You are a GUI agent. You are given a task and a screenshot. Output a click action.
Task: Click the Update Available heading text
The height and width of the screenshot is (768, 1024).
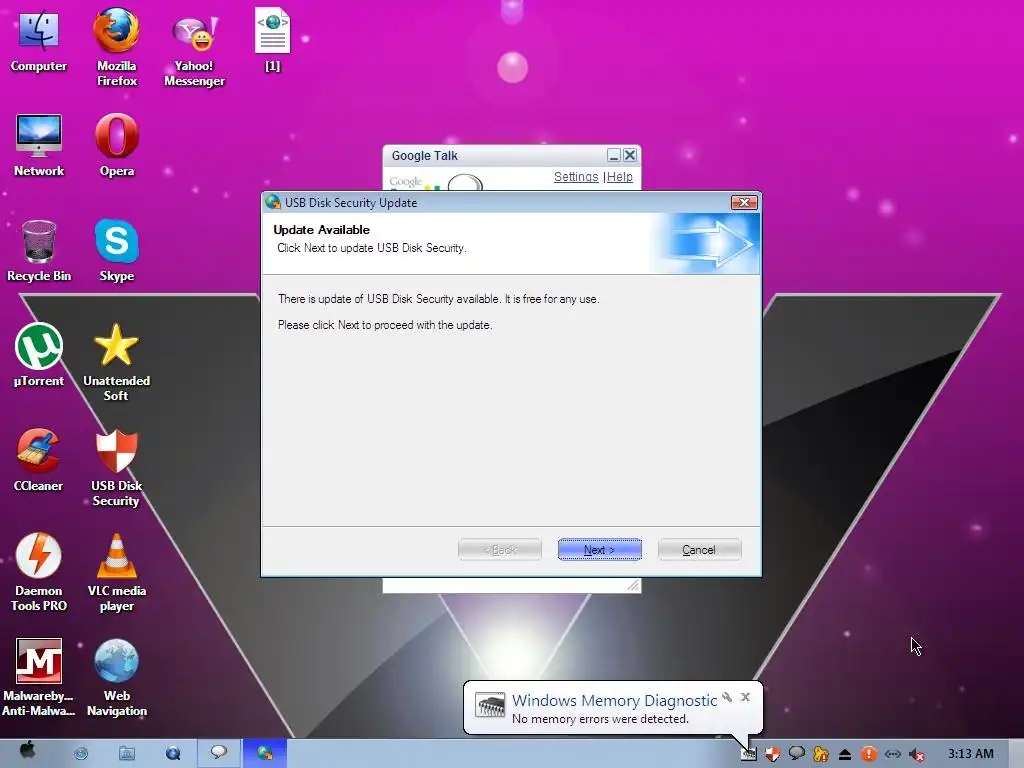point(321,230)
